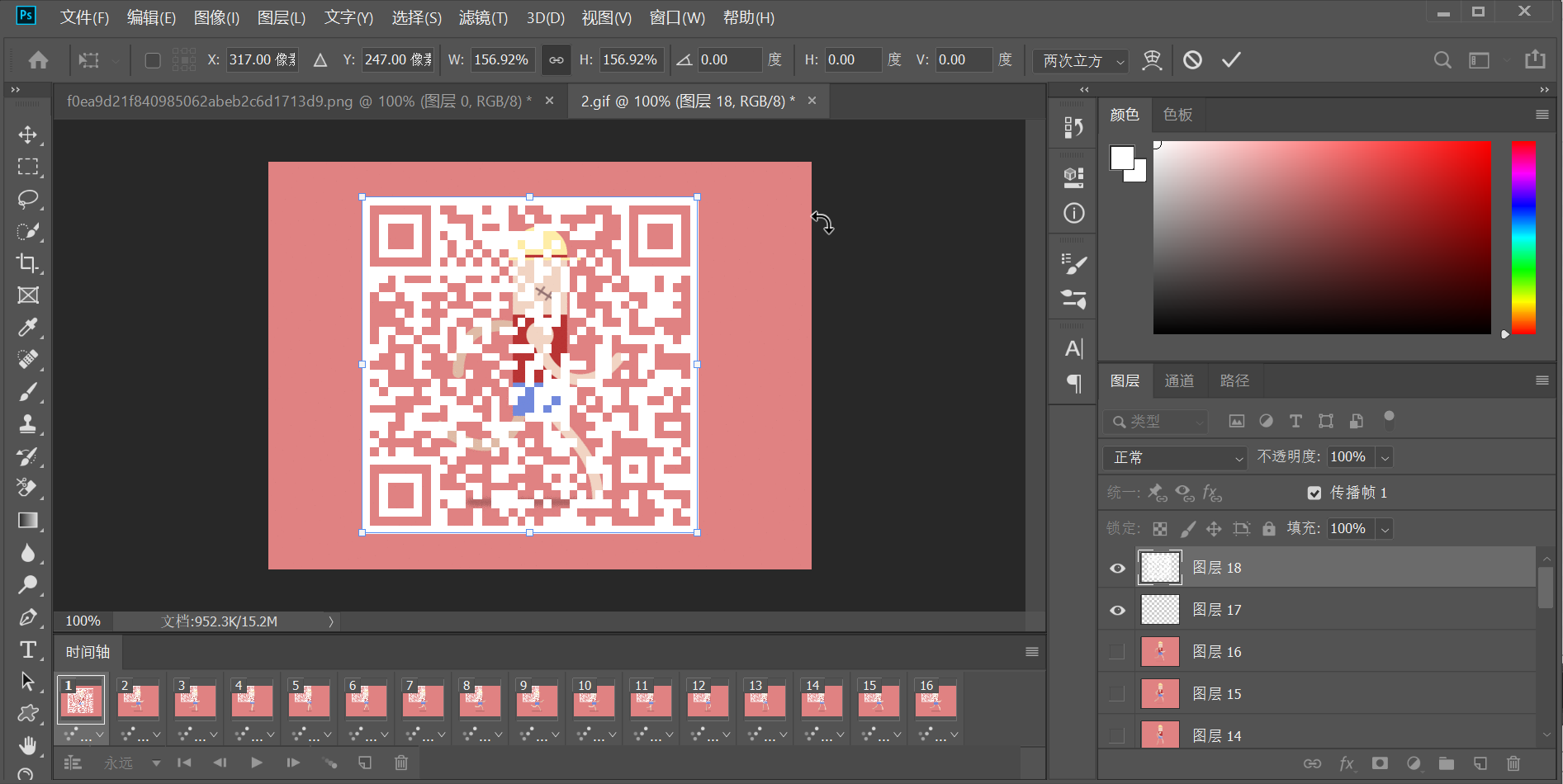Click the hue spectrum slider

tap(1523, 238)
